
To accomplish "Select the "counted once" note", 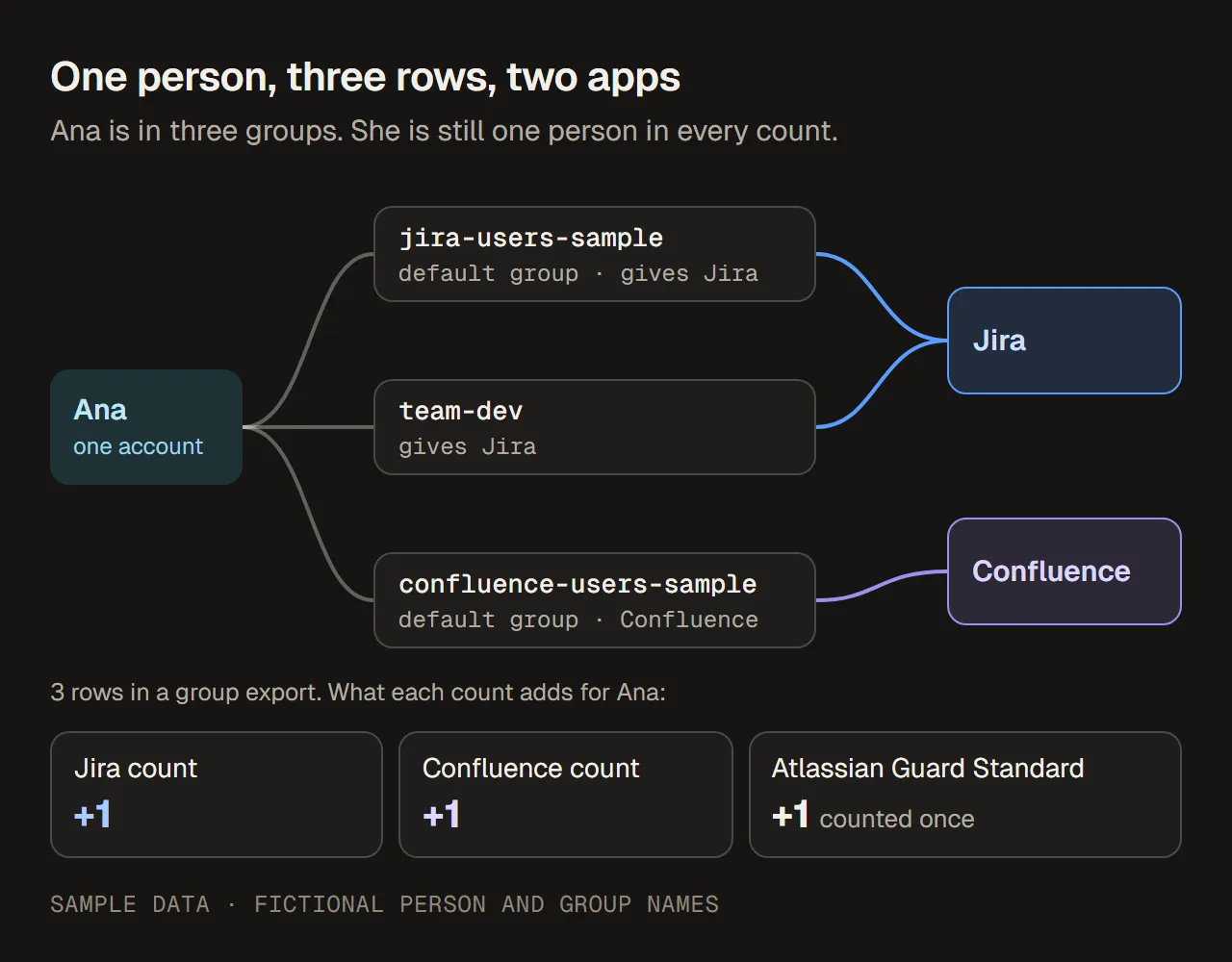I will 897,819.
